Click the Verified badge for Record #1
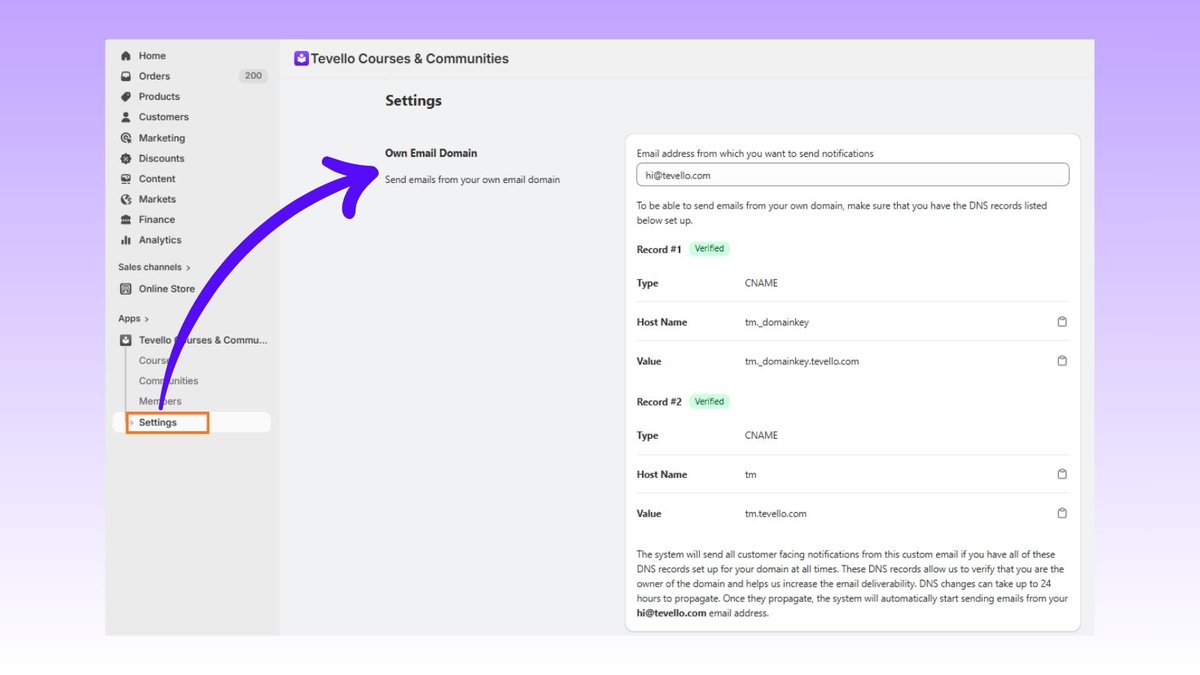 click(x=709, y=249)
